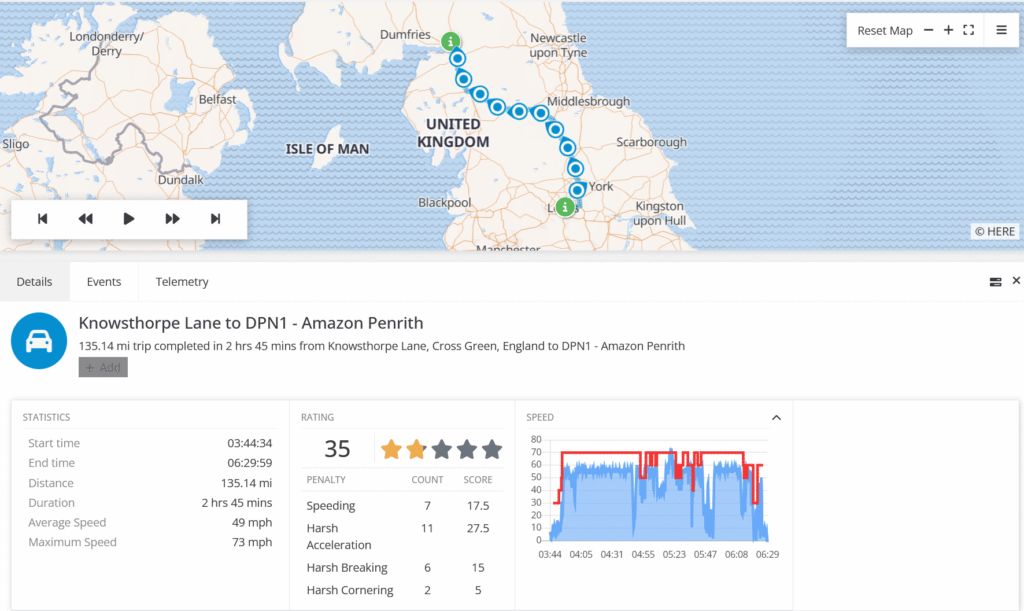Close the trip details panel
This screenshot has height=611, width=1024.
(x=1016, y=281)
